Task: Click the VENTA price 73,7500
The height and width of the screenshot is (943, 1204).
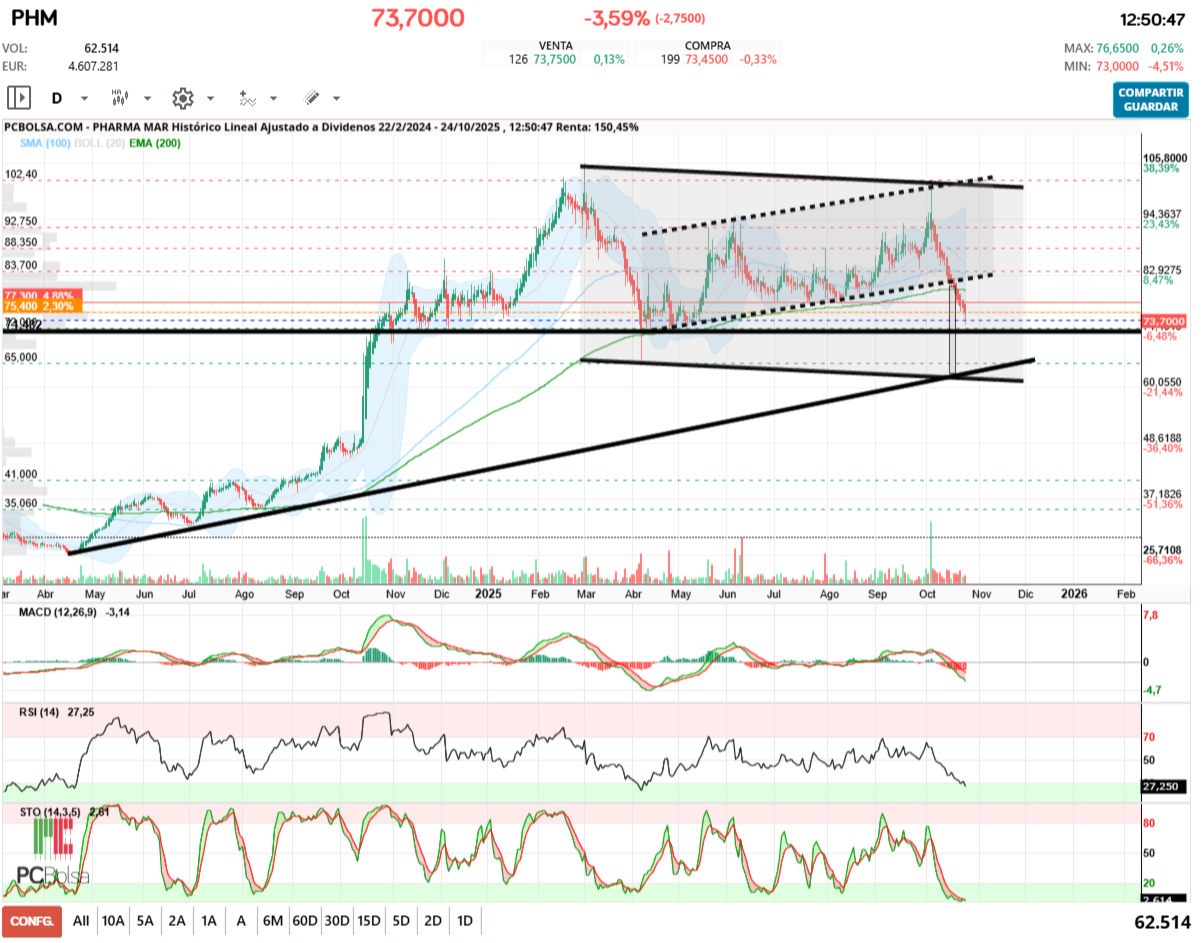Action: tap(554, 59)
